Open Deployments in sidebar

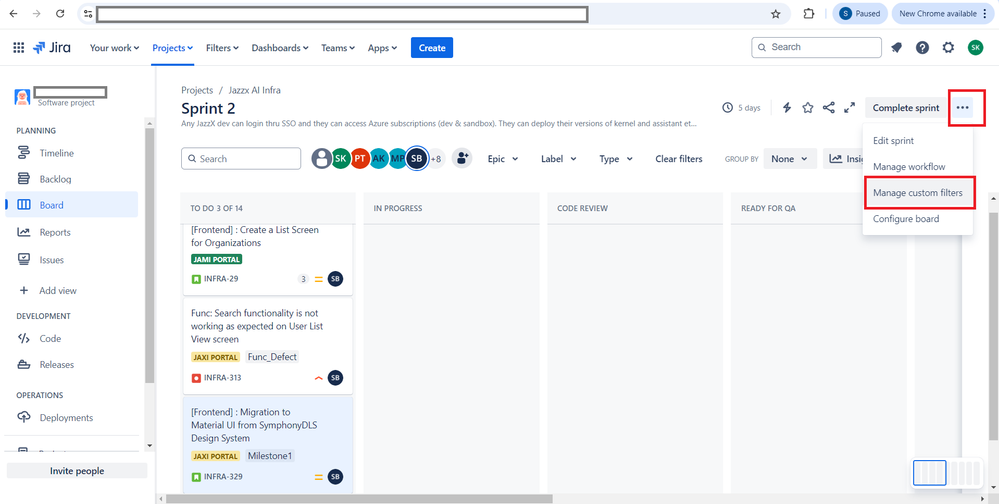pos(71,418)
